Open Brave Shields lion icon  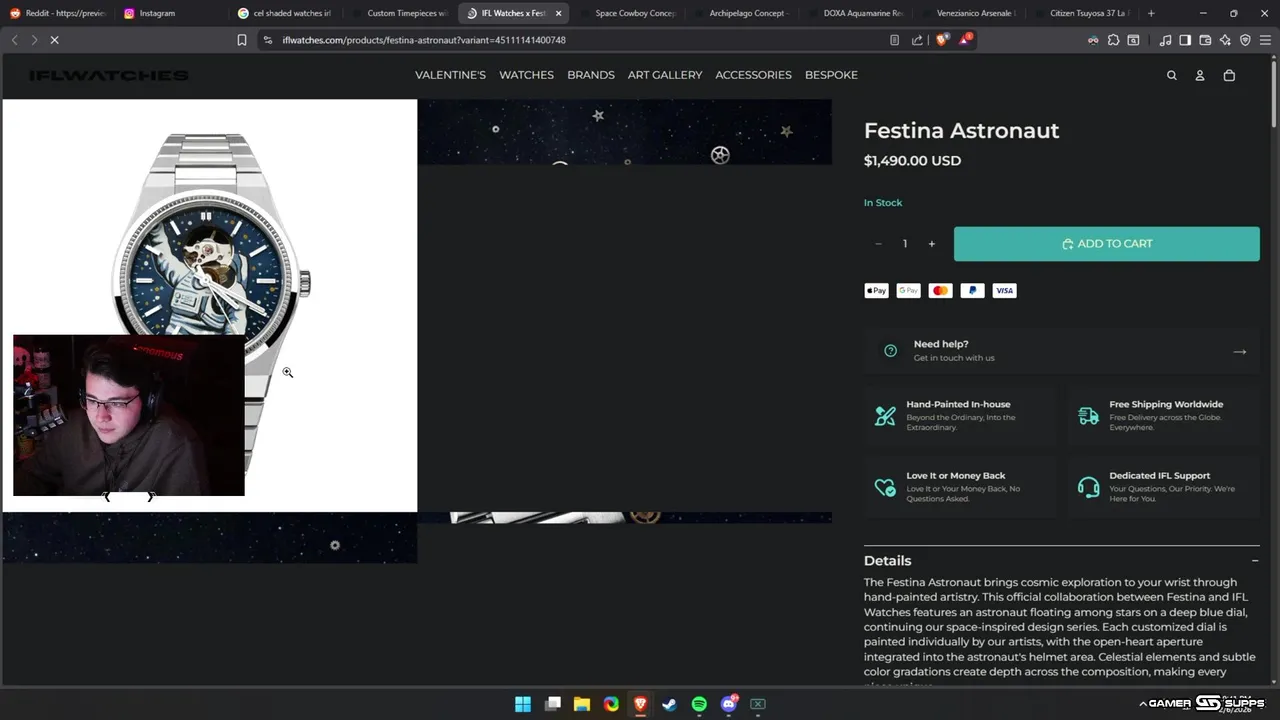tap(941, 40)
